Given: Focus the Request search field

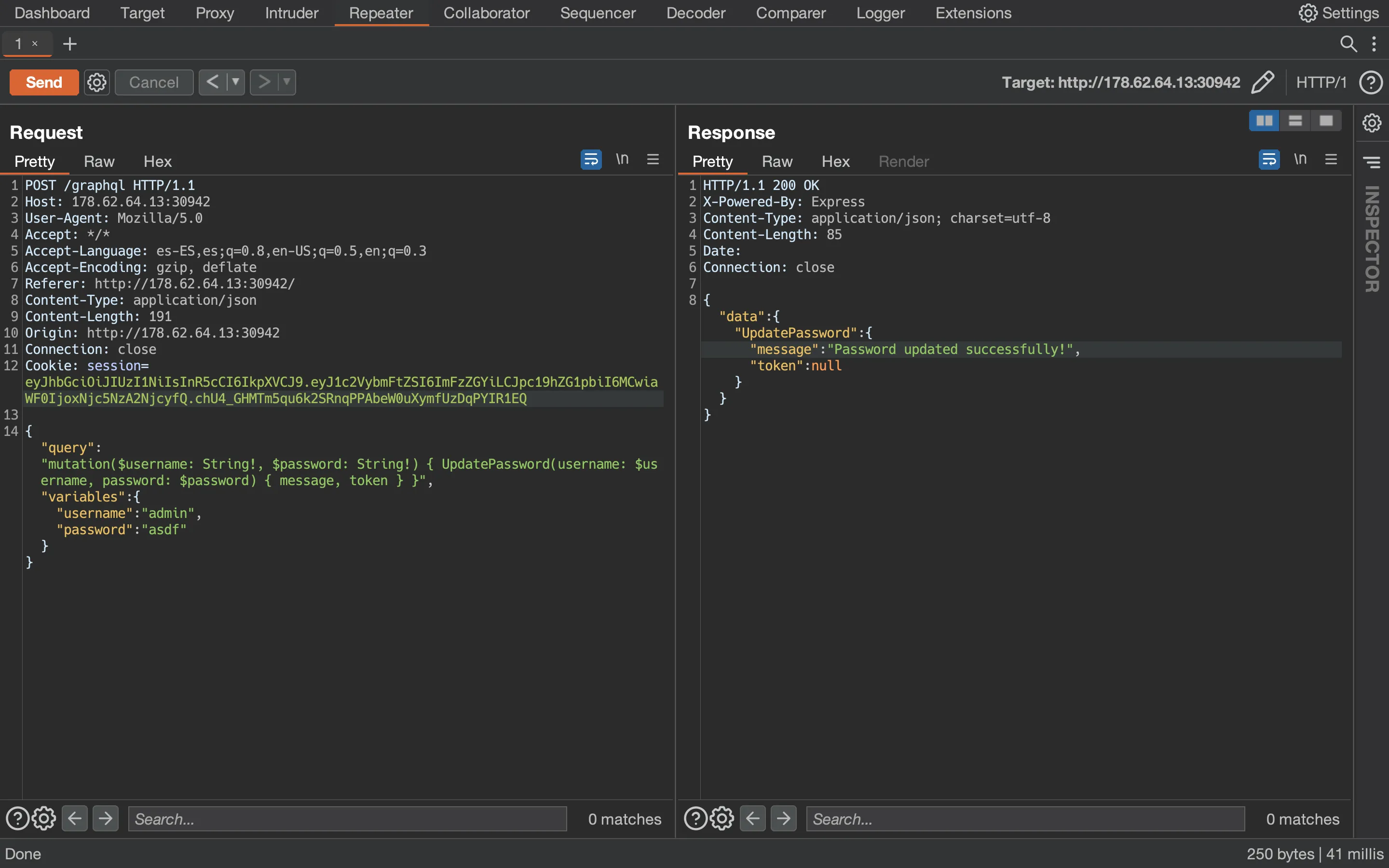Looking at the screenshot, I should (347, 819).
